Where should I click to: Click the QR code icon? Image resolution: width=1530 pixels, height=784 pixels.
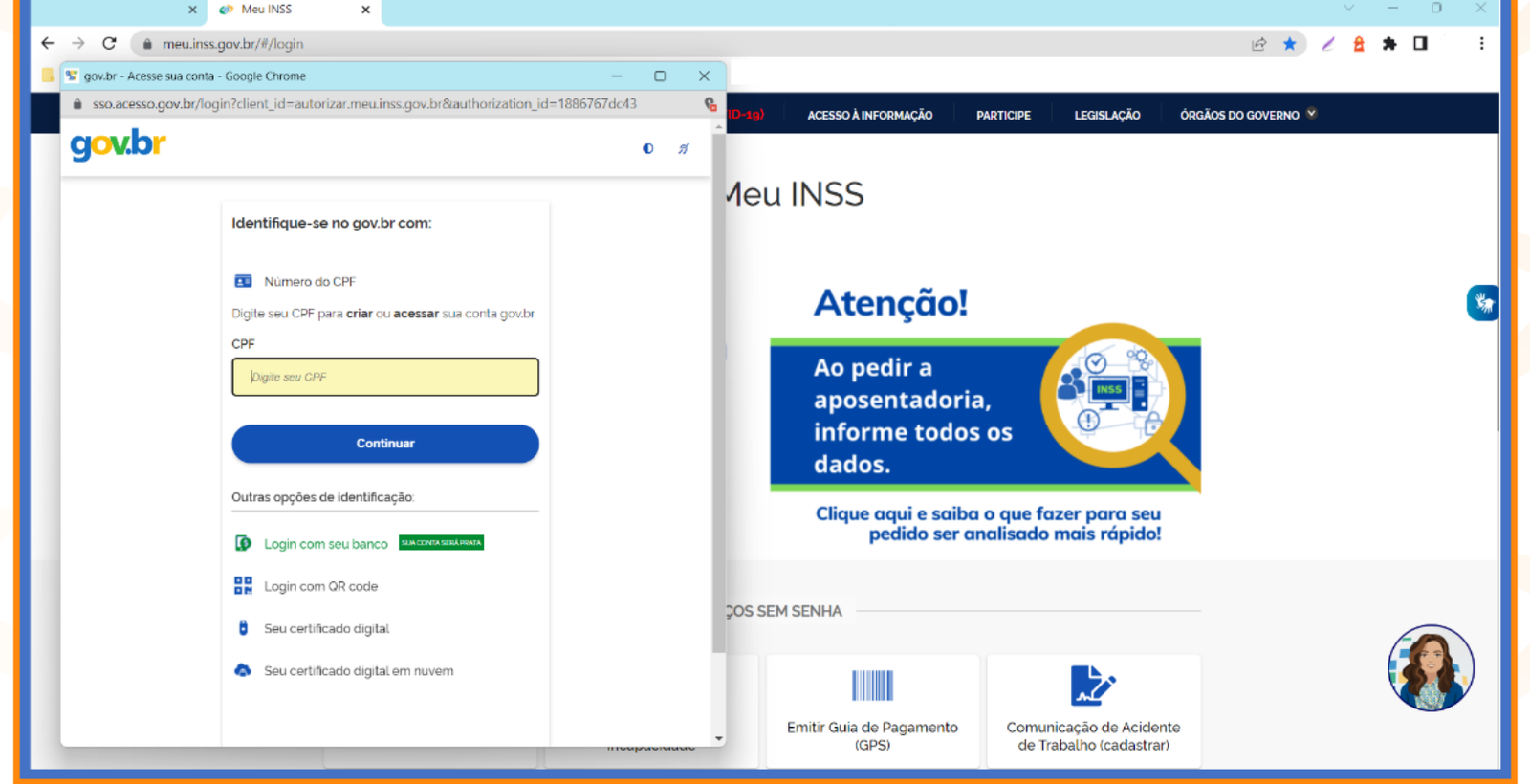point(243,585)
